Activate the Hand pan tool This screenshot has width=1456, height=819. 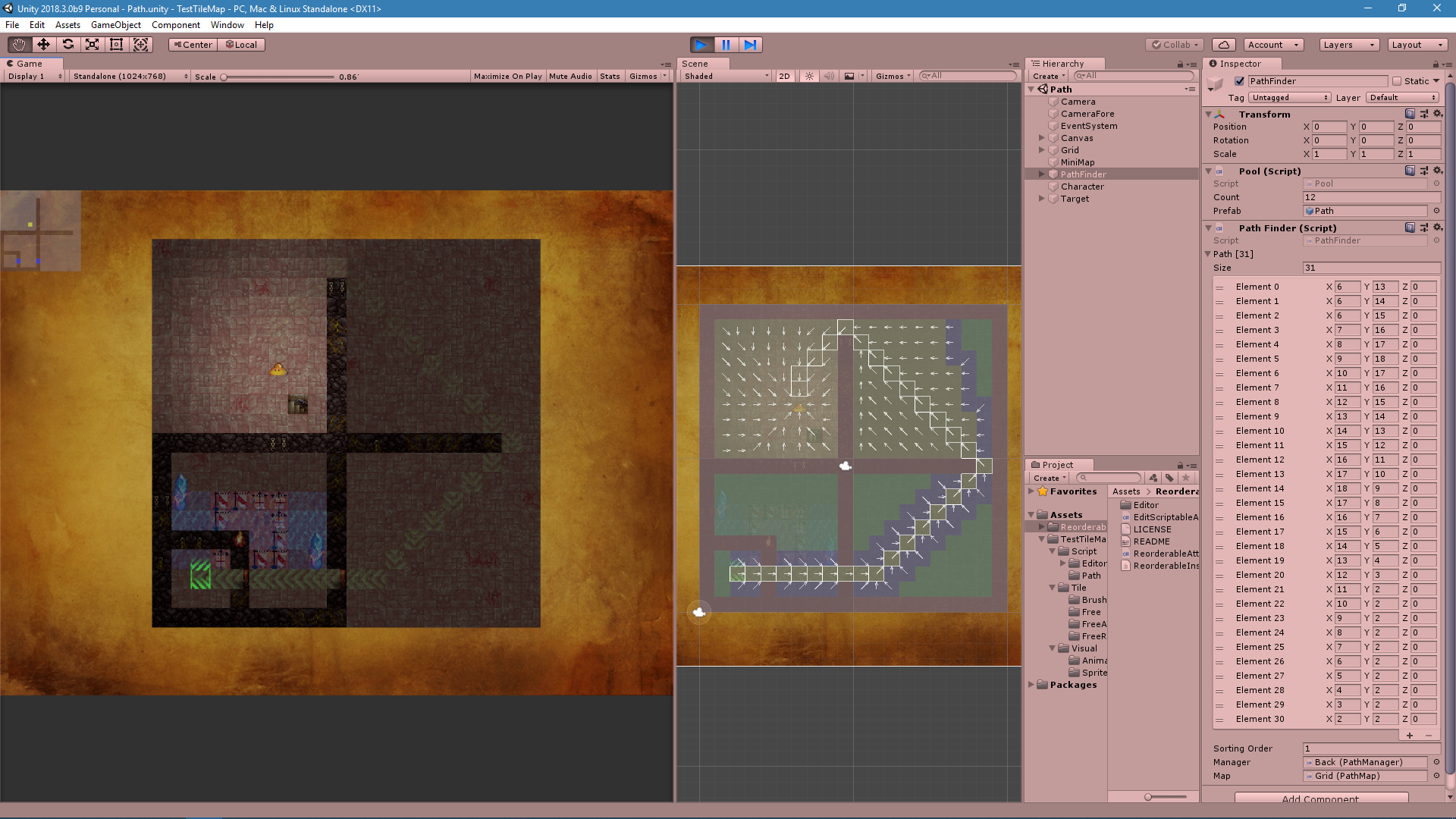pos(17,44)
